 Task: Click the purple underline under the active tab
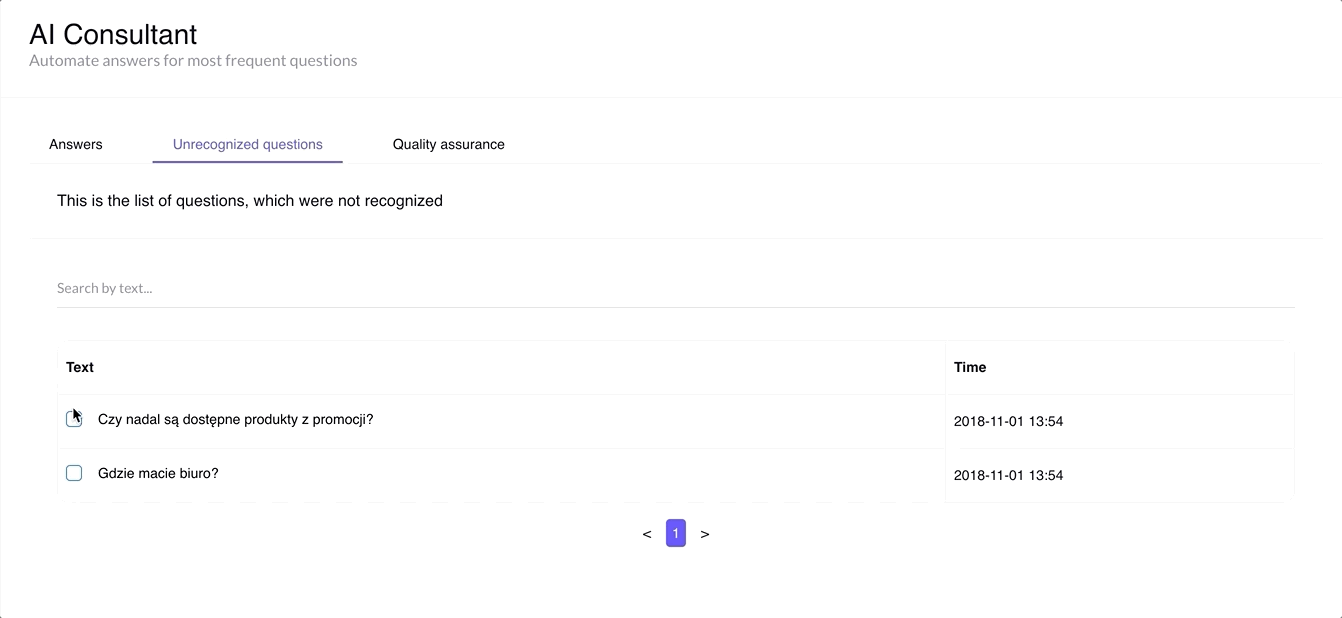(247, 161)
